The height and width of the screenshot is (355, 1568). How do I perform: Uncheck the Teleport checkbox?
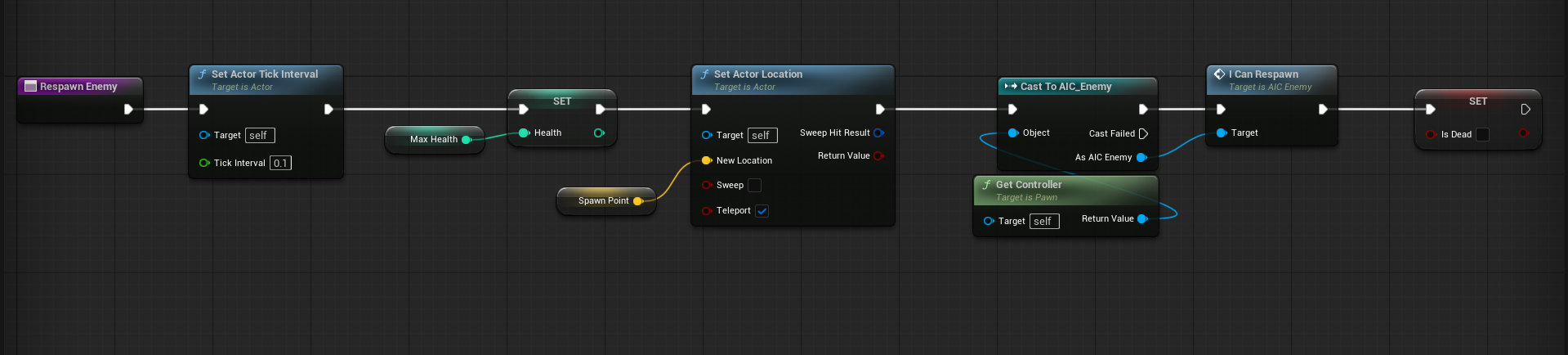coord(762,211)
